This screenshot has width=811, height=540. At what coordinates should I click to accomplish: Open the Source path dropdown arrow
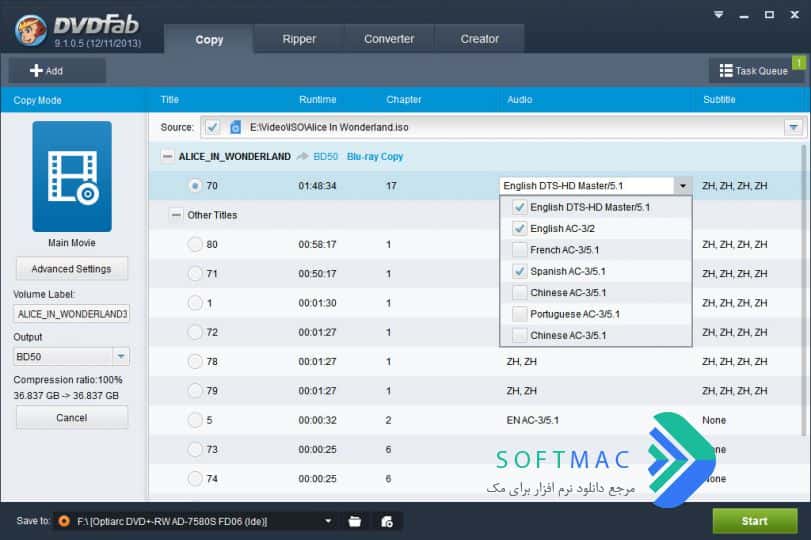tap(793, 127)
